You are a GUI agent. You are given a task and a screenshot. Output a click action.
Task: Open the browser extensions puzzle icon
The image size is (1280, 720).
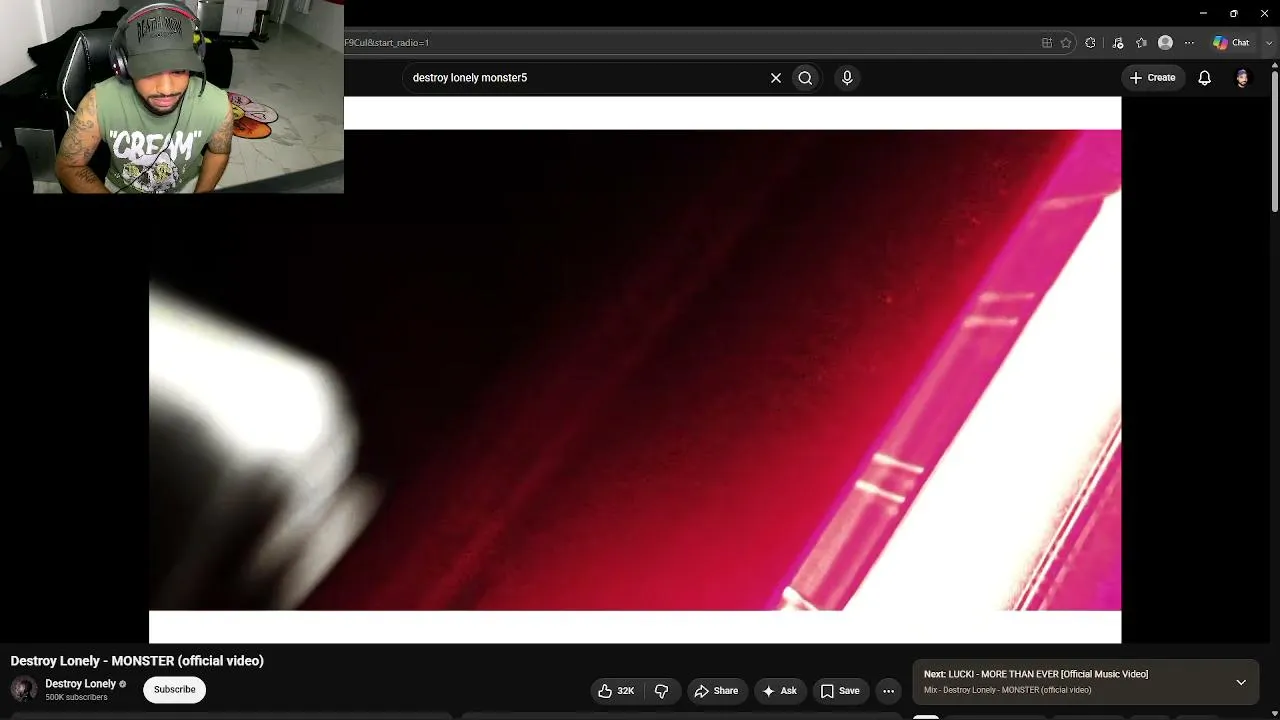(1090, 43)
